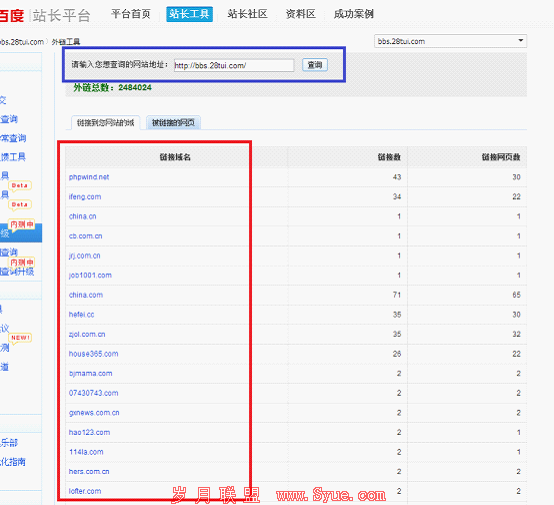Screen dimensions: 554x505
Task: Open the 乐部 sidebar link
Action: 9,442
